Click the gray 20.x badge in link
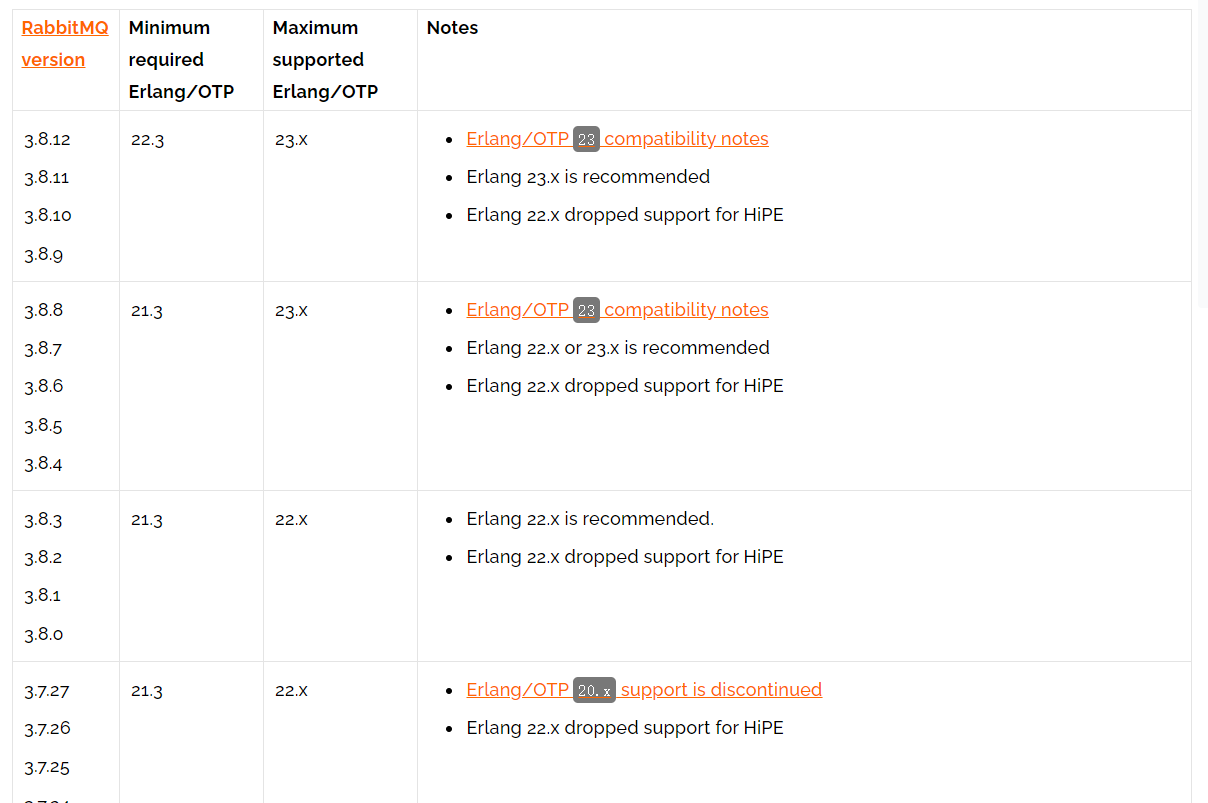Image resolution: width=1208 pixels, height=803 pixels. pyautogui.click(x=594, y=690)
